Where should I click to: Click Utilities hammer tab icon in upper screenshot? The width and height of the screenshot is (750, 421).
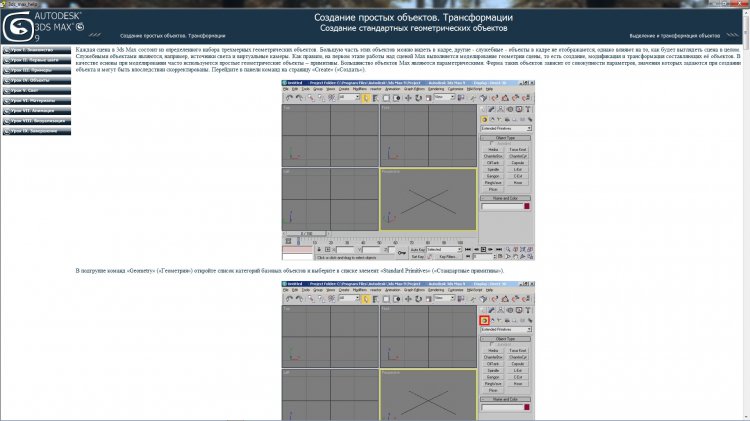click(x=528, y=110)
